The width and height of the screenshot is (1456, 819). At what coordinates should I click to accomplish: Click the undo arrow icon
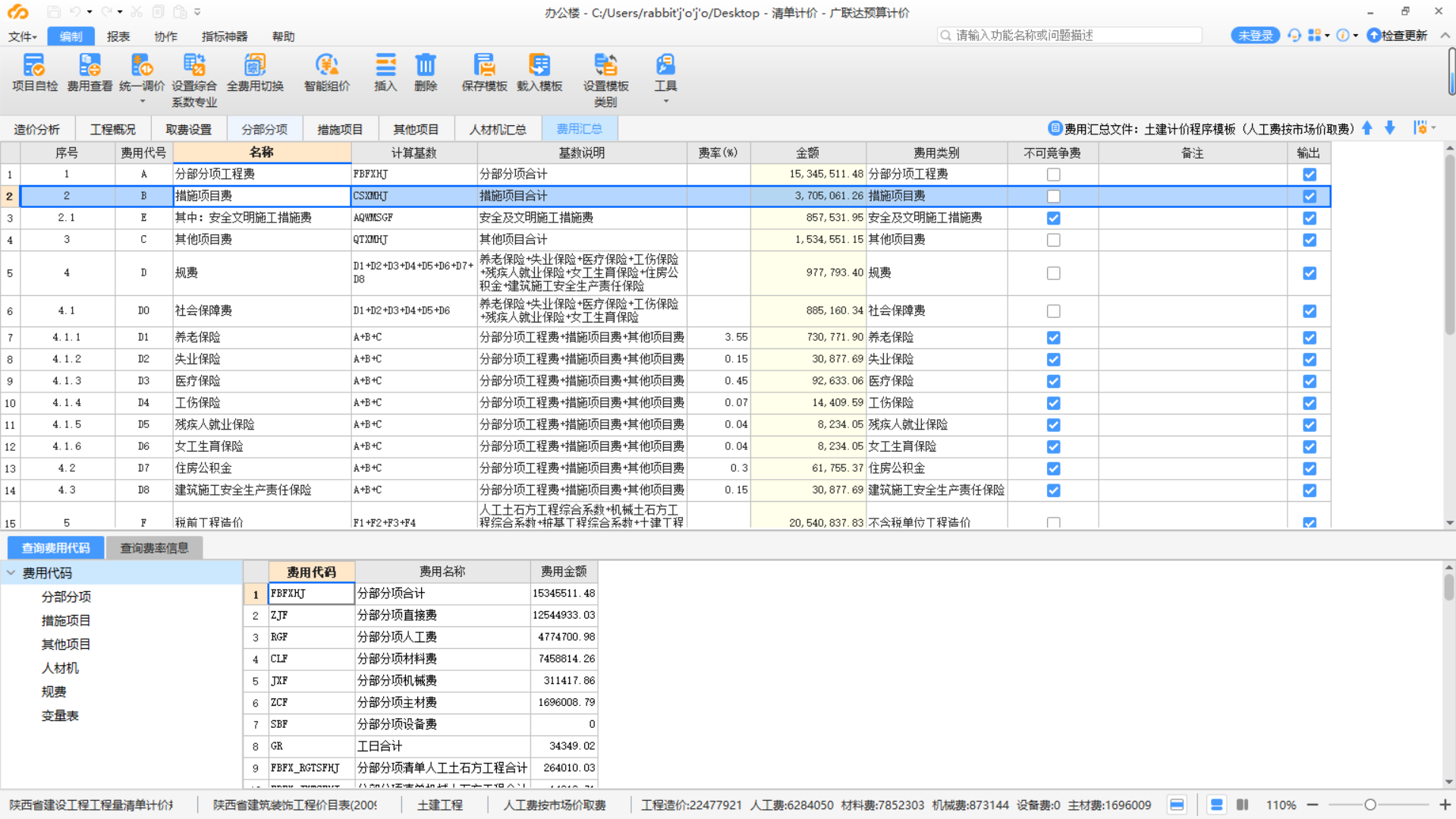pos(75,12)
